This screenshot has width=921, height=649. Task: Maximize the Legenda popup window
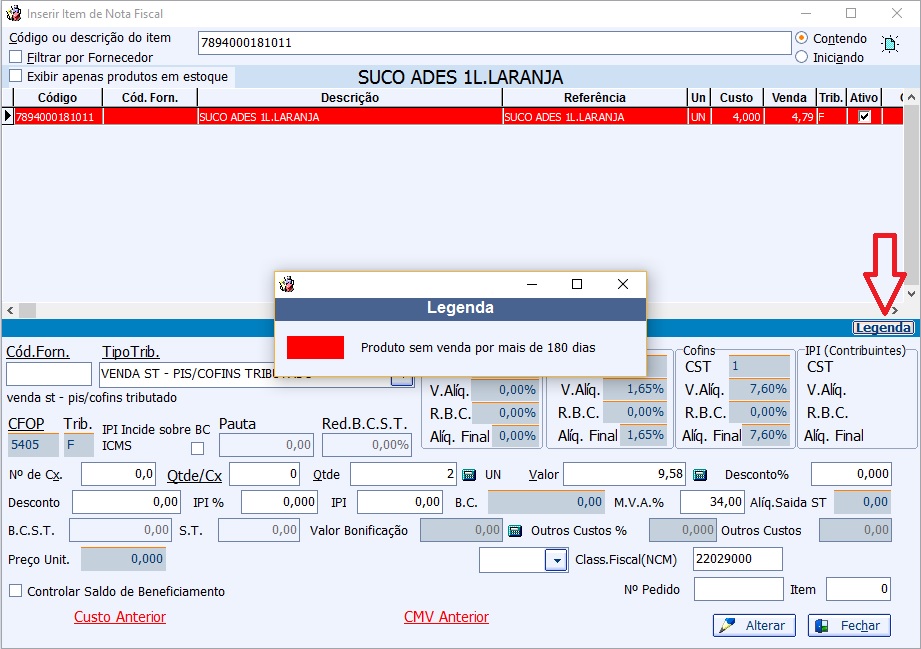coord(576,284)
